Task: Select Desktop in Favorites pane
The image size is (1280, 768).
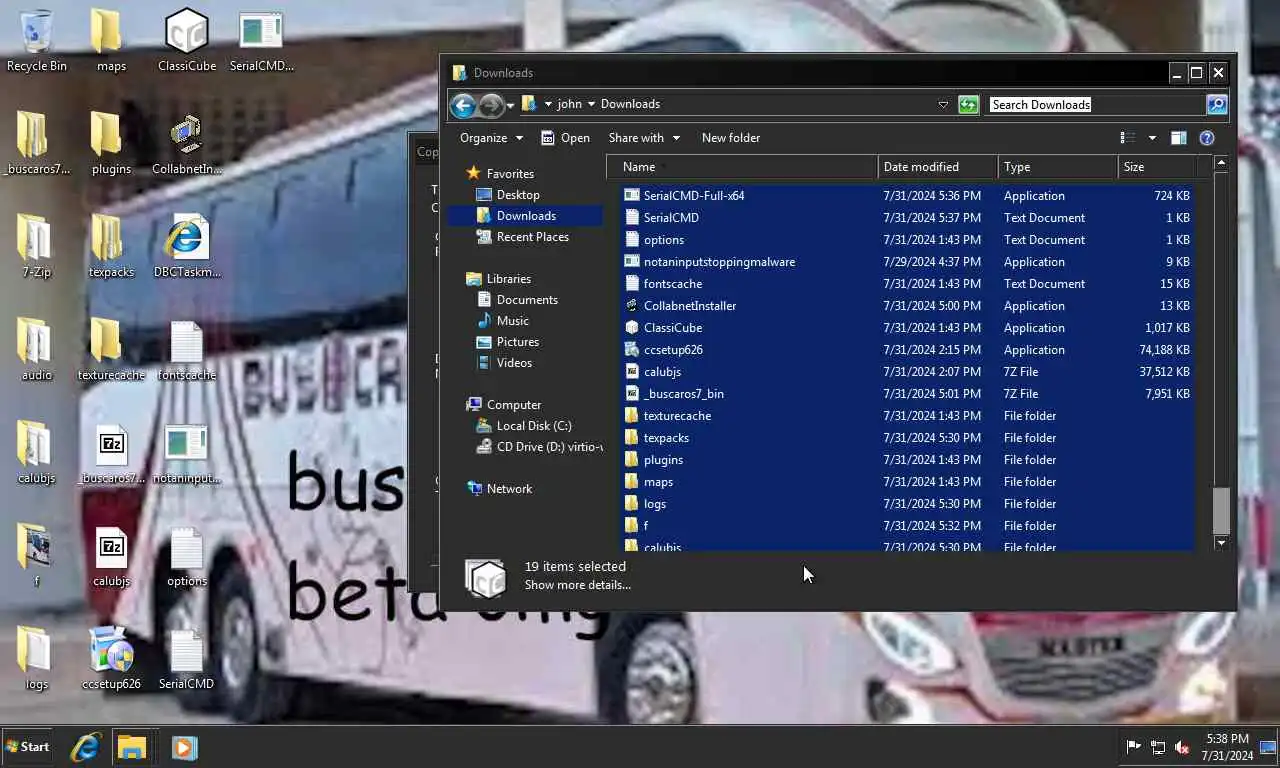Action: pyautogui.click(x=518, y=195)
